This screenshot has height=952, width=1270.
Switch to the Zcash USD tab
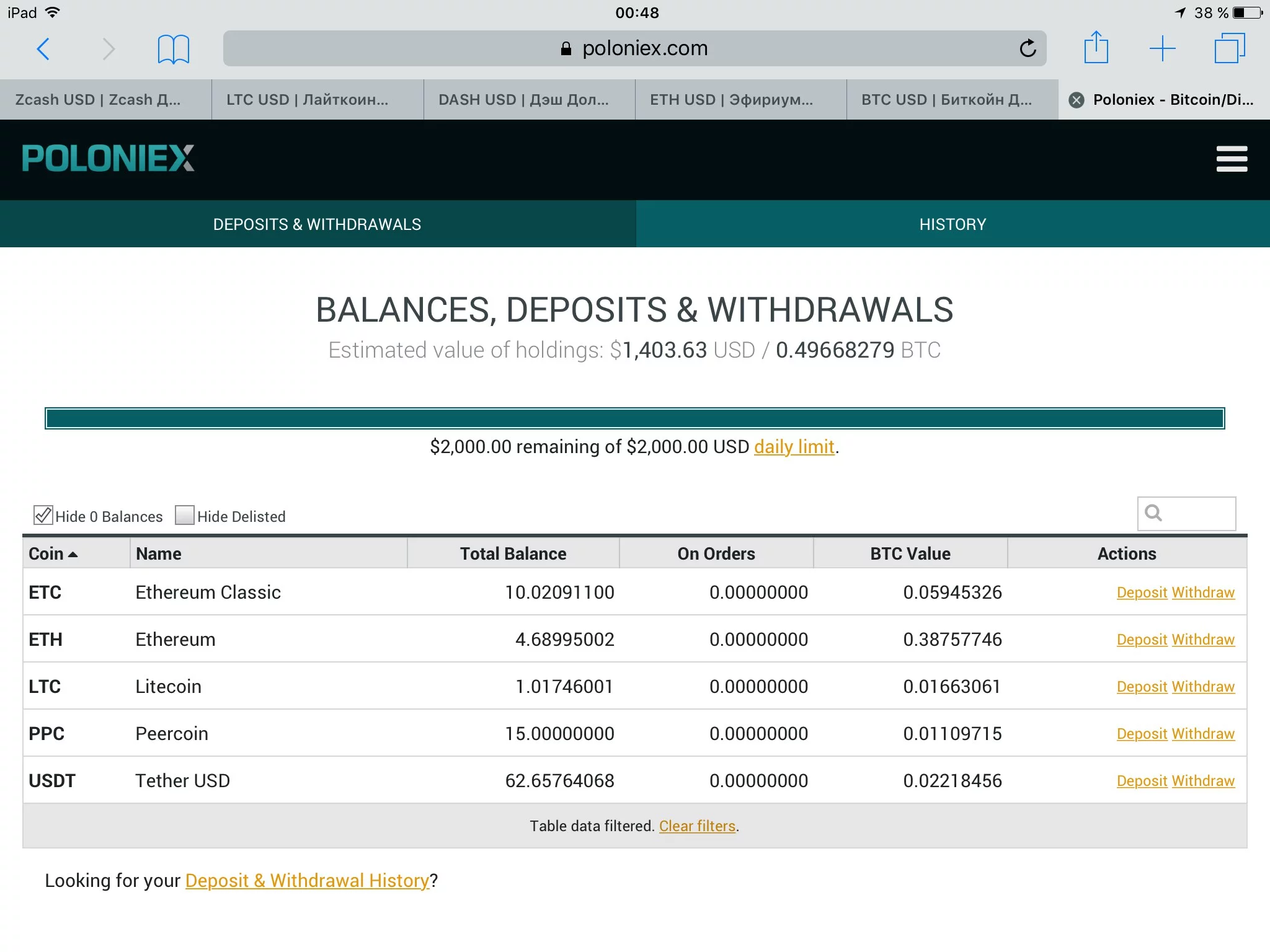(x=105, y=100)
